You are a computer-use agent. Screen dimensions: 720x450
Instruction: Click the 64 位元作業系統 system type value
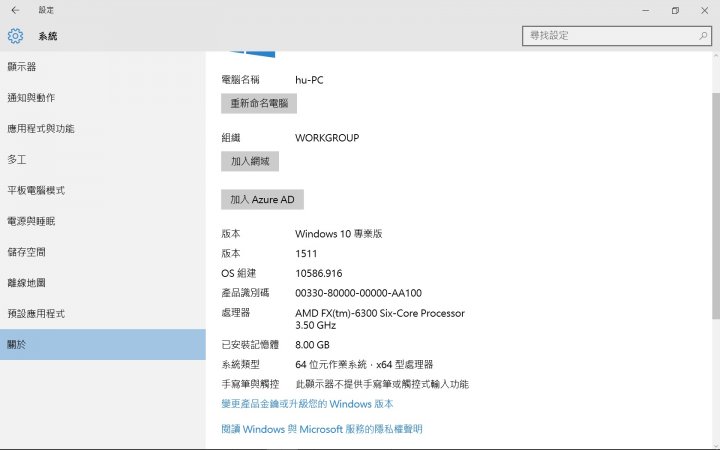click(x=364, y=365)
